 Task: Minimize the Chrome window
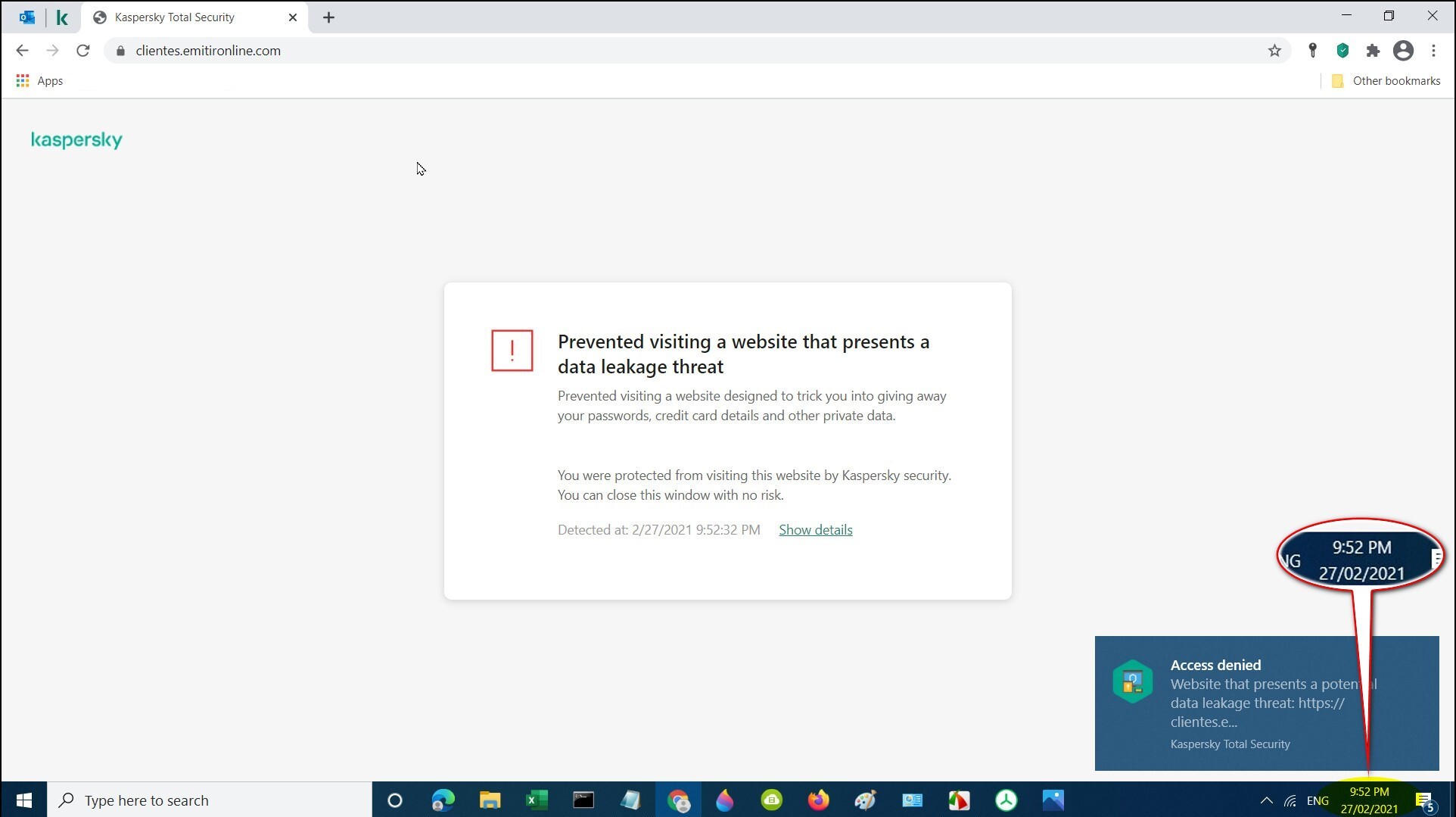(x=1346, y=15)
